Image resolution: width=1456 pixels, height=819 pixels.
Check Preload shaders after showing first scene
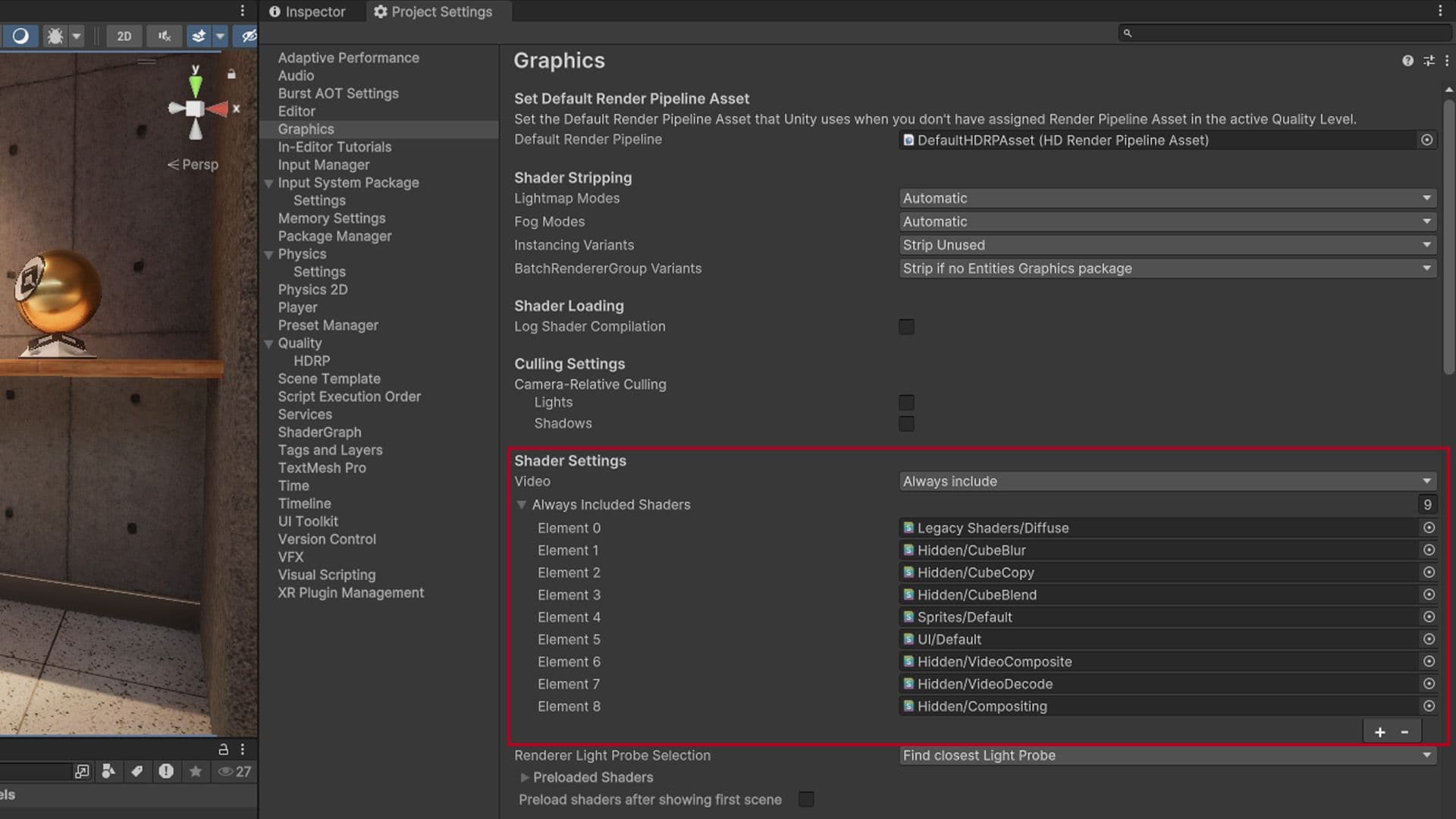point(806,799)
